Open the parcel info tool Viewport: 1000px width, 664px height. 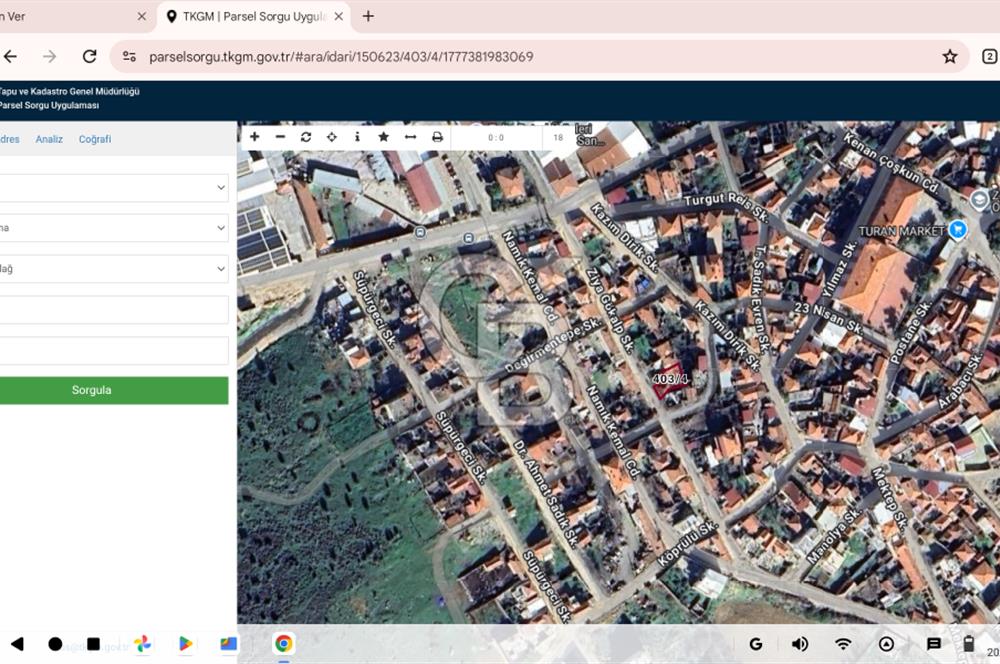point(357,135)
